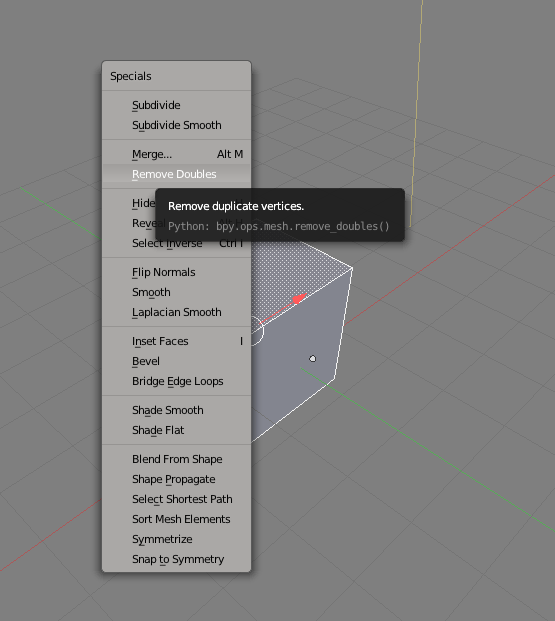Select the Select Inverse menu item

176,243
